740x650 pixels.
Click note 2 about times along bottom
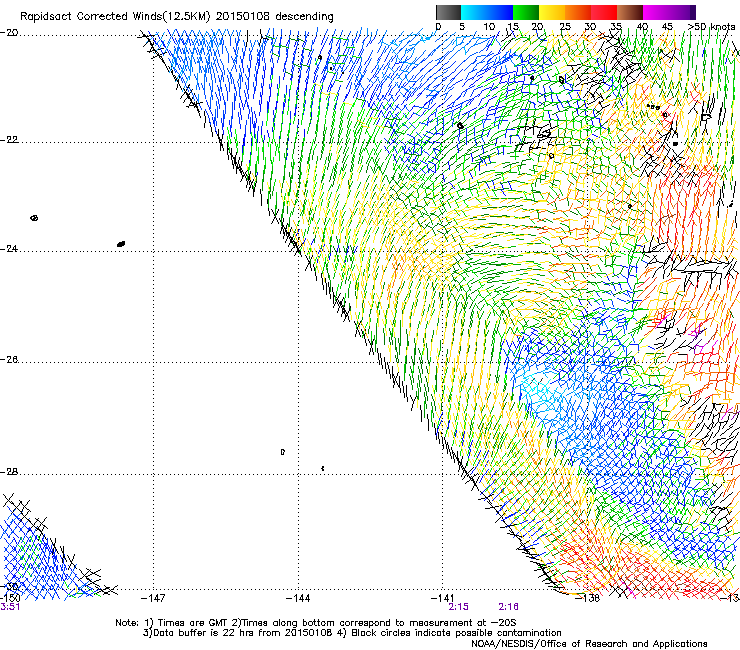374,623
